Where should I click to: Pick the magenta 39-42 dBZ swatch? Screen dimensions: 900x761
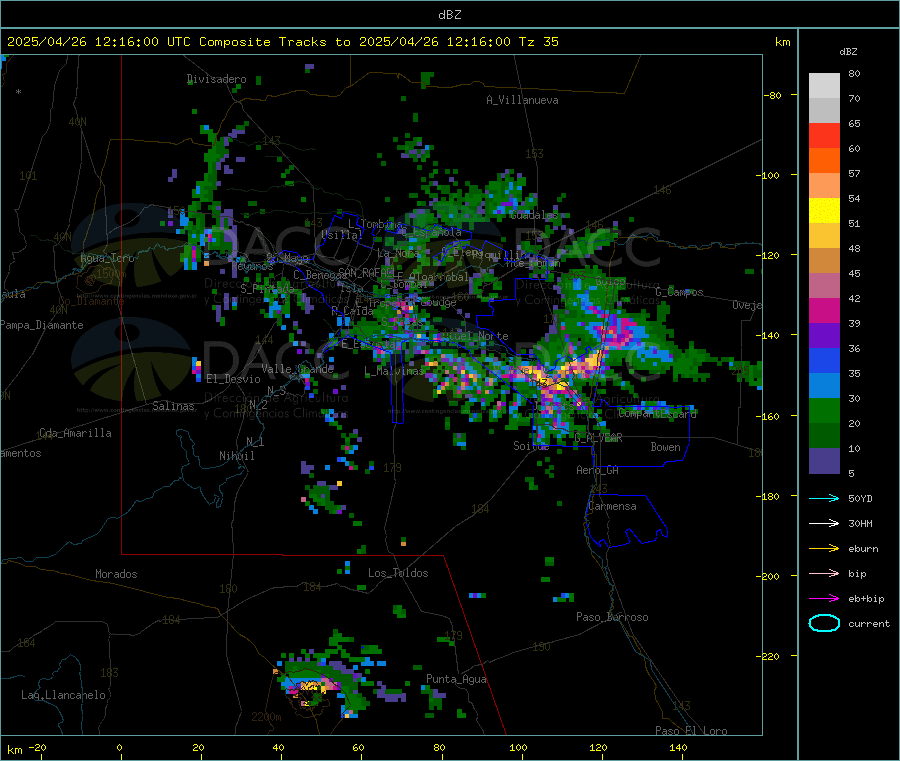pos(824,310)
